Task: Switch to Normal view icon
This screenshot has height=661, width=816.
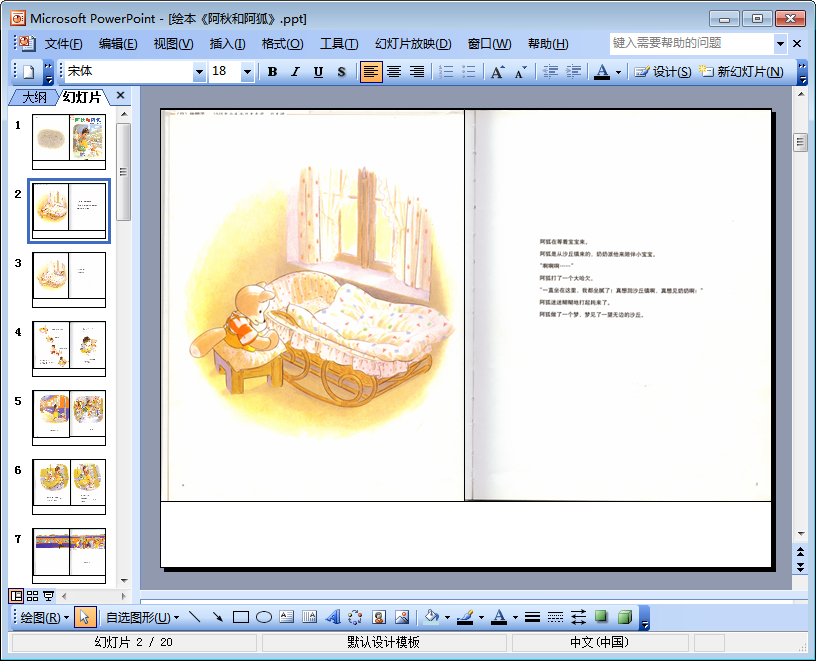Action: pyautogui.click(x=16, y=596)
